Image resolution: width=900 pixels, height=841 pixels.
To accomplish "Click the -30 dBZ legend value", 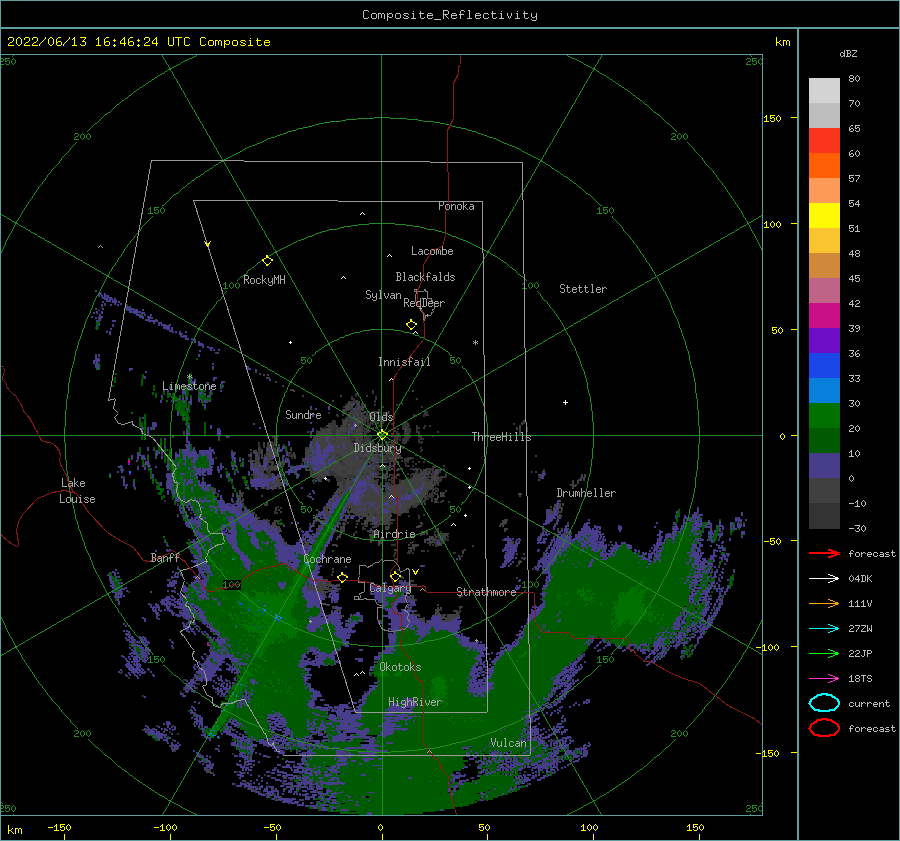I will point(857,528).
